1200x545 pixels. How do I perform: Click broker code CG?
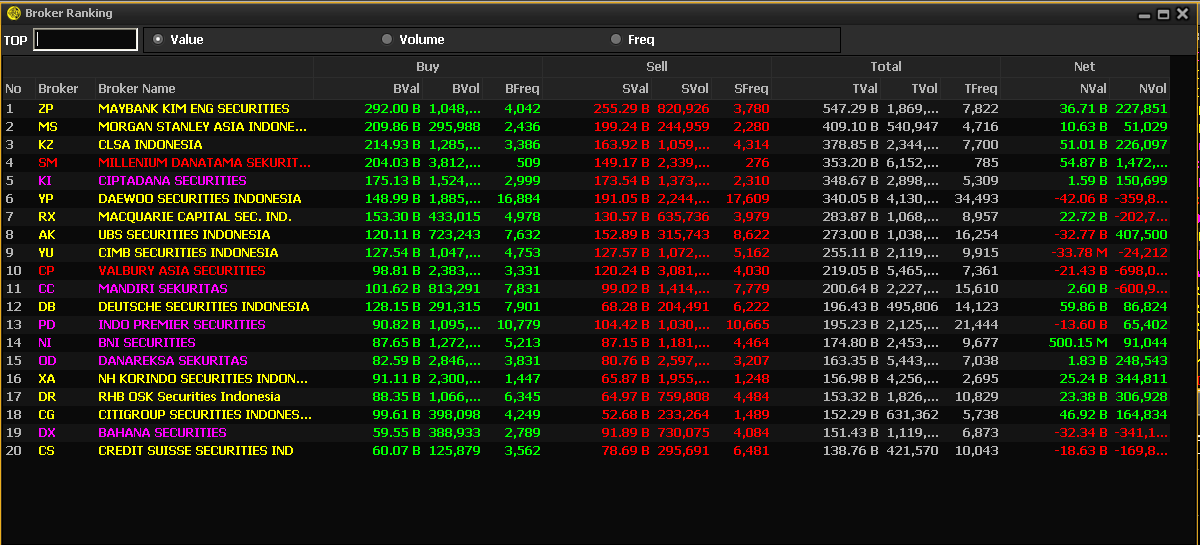[46, 414]
